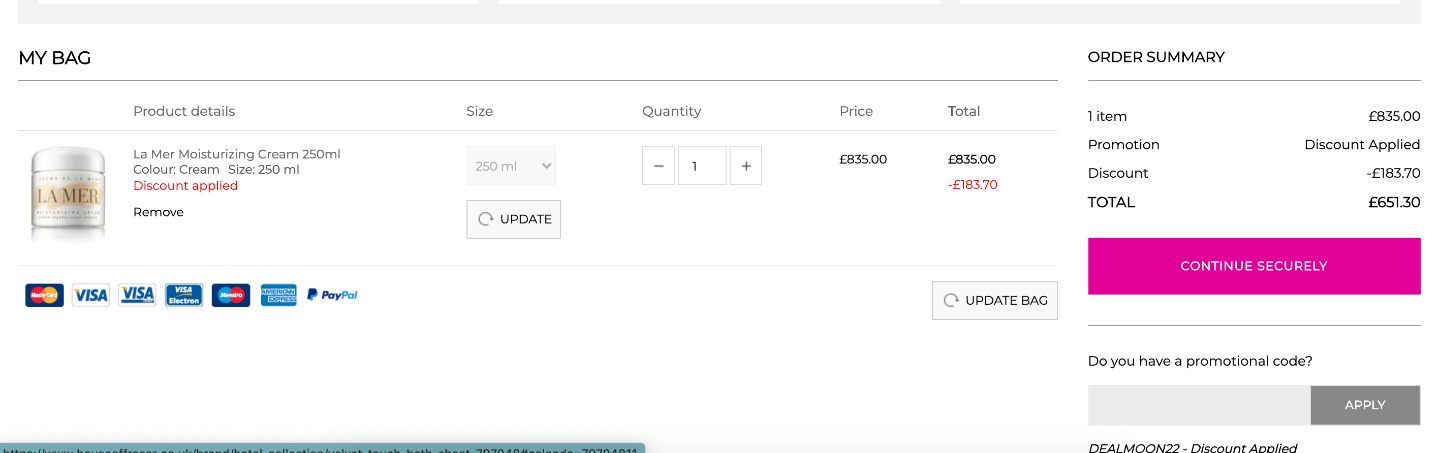1440x453 pixels.
Task: Click the -£183.70 discount in order summary
Action: tap(1393, 173)
